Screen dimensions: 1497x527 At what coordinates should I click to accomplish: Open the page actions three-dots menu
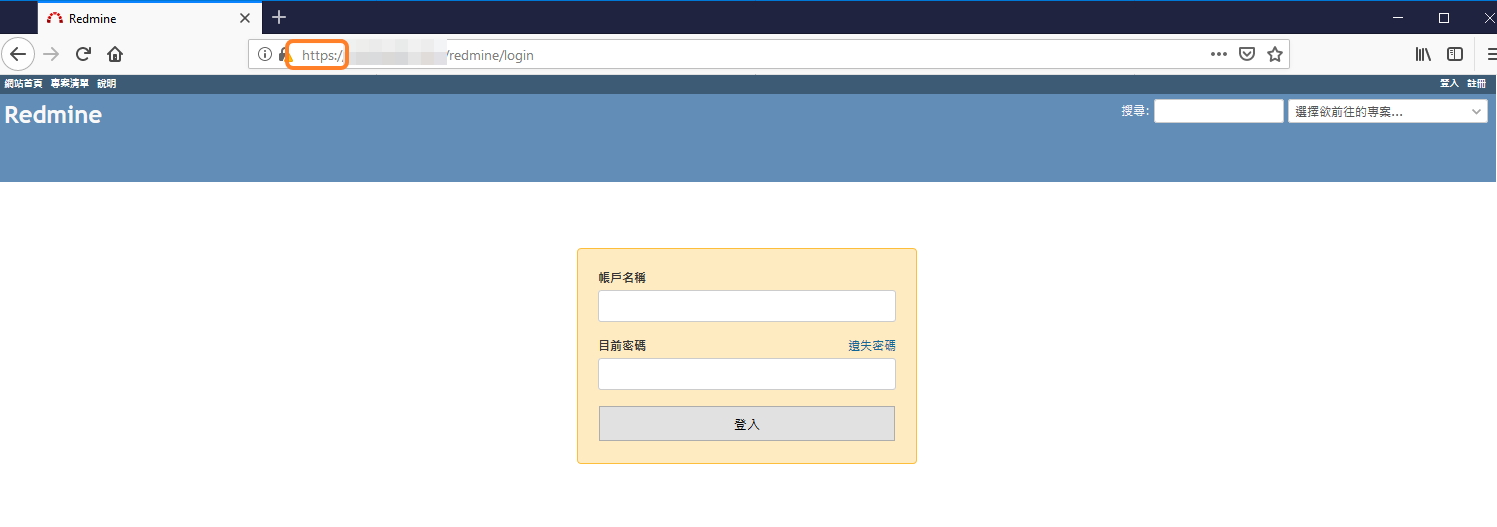coord(1218,54)
